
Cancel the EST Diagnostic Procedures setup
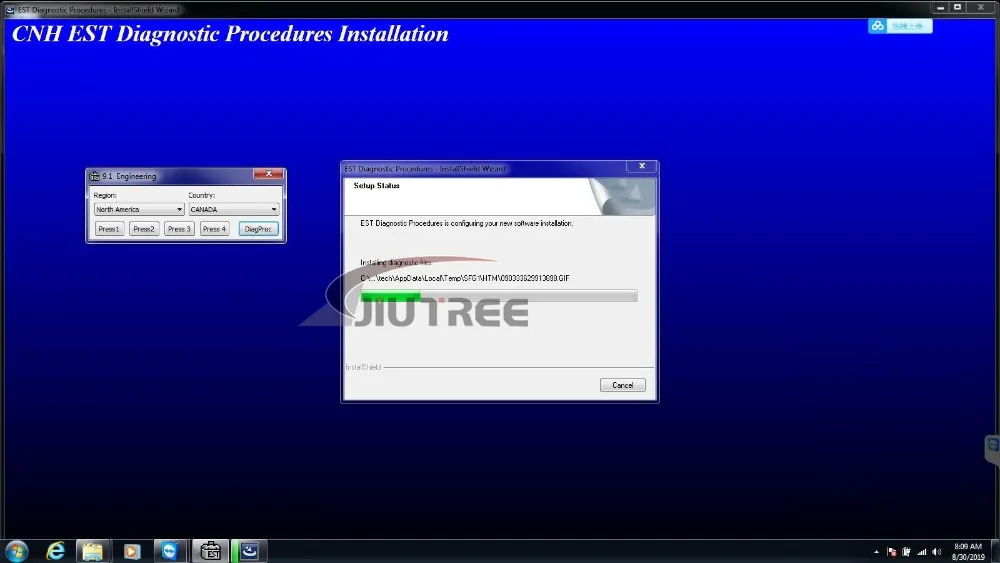pos(622,385)
